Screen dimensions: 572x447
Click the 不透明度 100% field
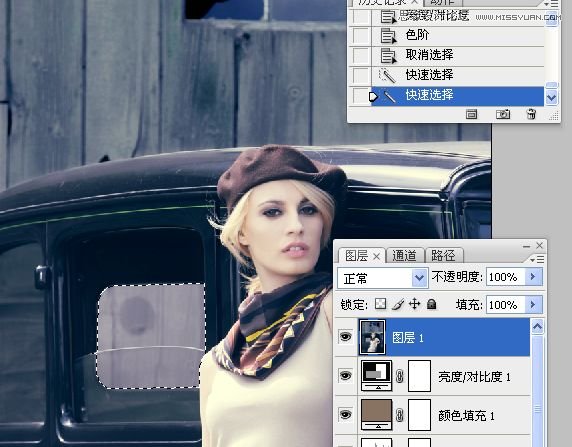pyautogui.click(x=505, y=277)
